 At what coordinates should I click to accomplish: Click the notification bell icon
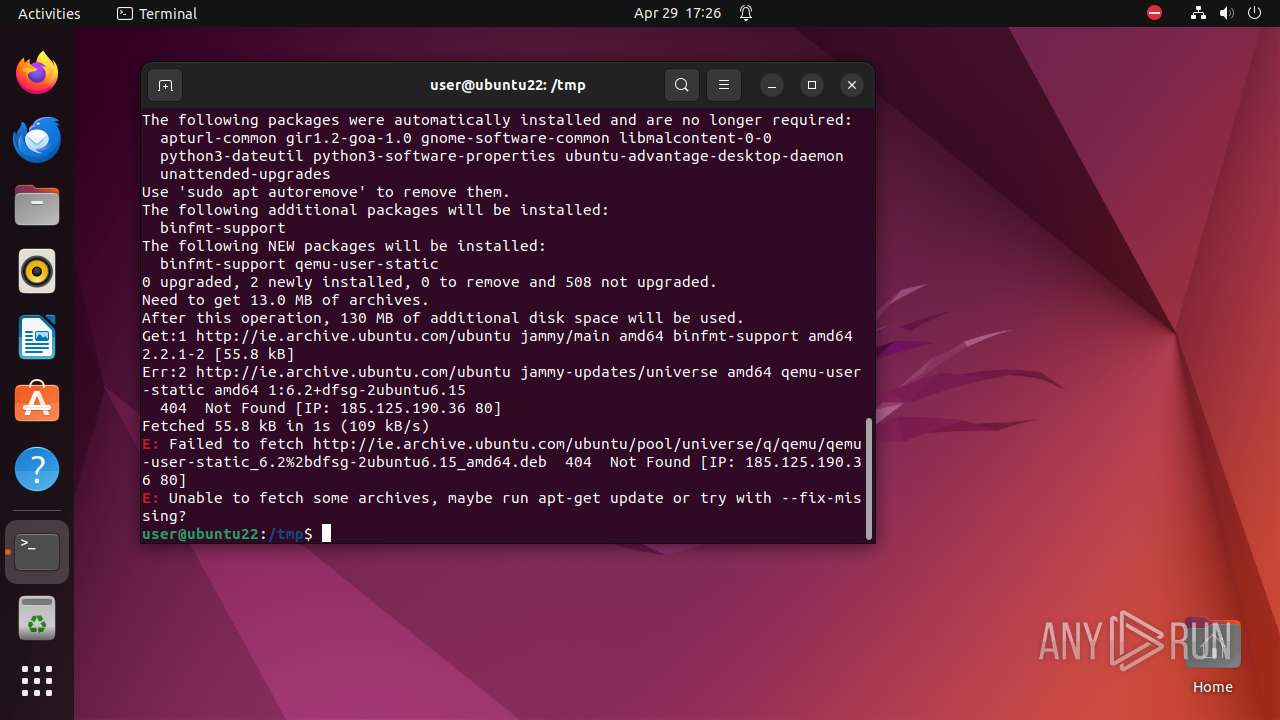746,13
